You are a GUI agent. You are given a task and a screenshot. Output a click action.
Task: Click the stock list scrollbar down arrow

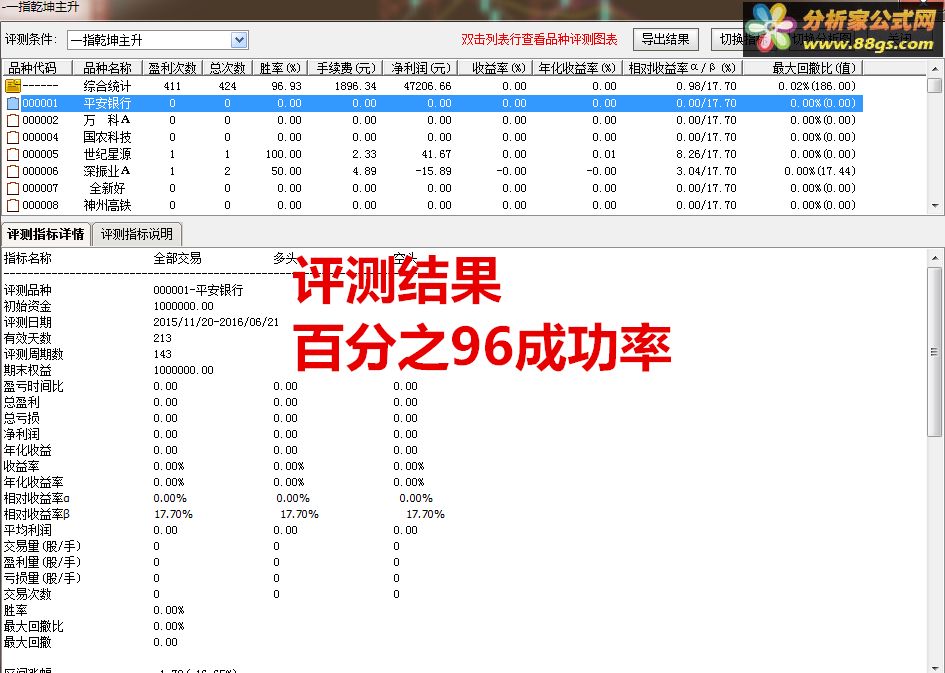tap(935, 205)
